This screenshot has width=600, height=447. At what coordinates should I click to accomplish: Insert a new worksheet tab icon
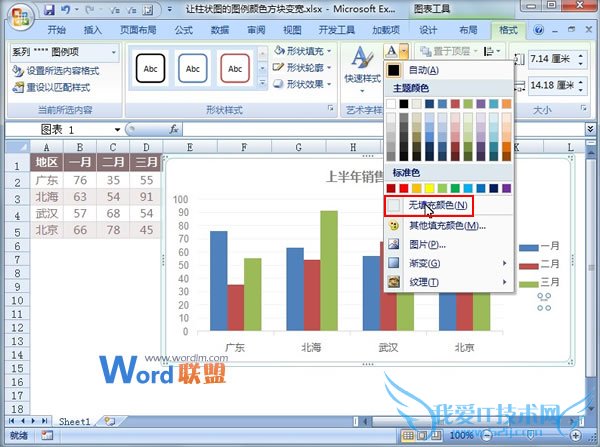point(110,421)
